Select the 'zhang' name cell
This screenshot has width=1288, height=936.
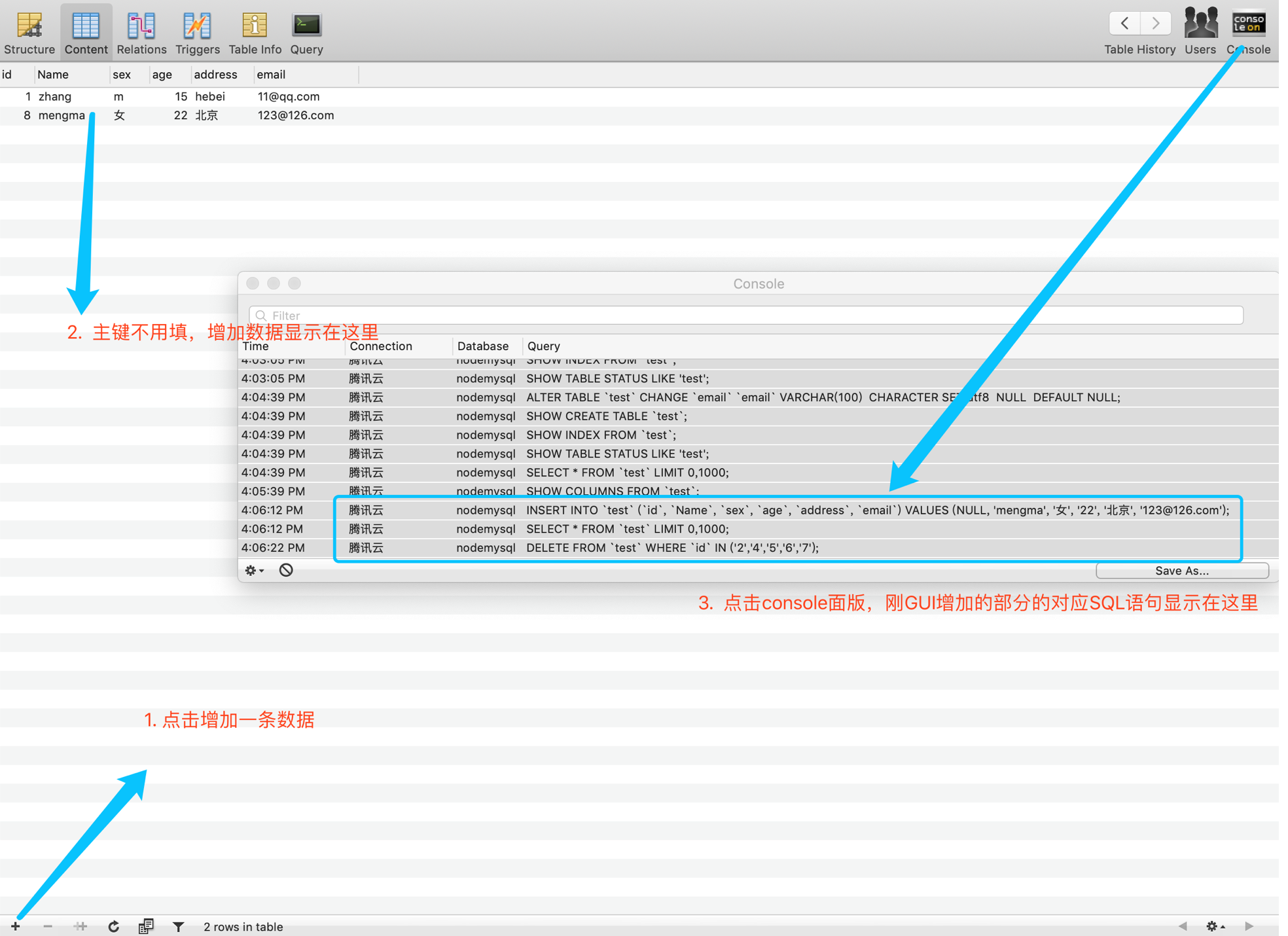pos(71,97)
